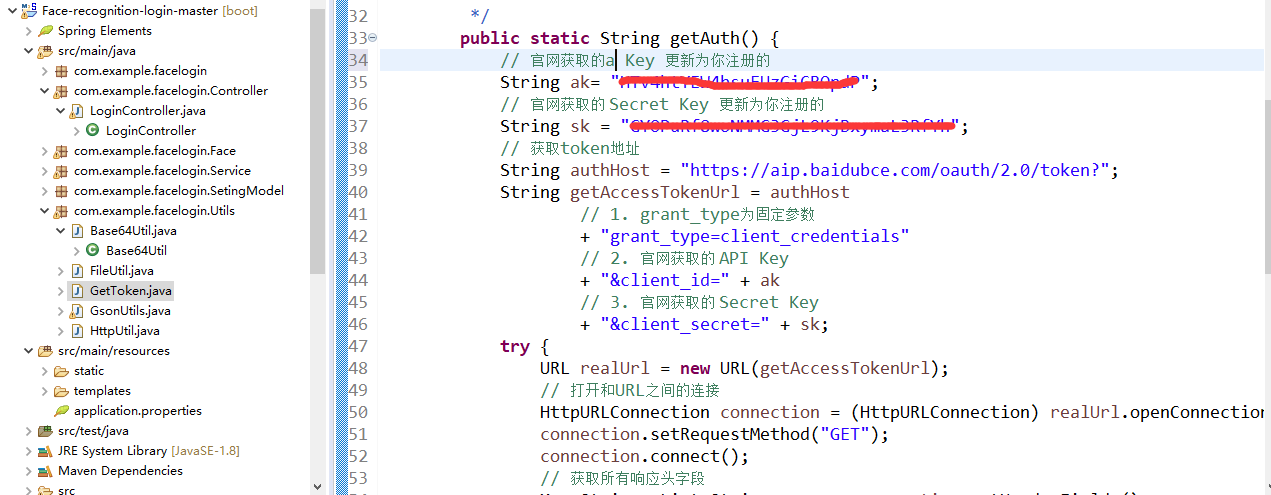Select the GsonUtils.java label
The image size is (1271, 495).
[x=130, y=311]
